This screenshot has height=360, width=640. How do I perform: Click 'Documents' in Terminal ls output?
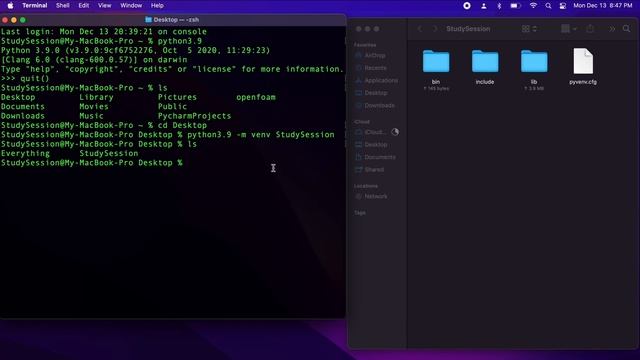[23, 107]
